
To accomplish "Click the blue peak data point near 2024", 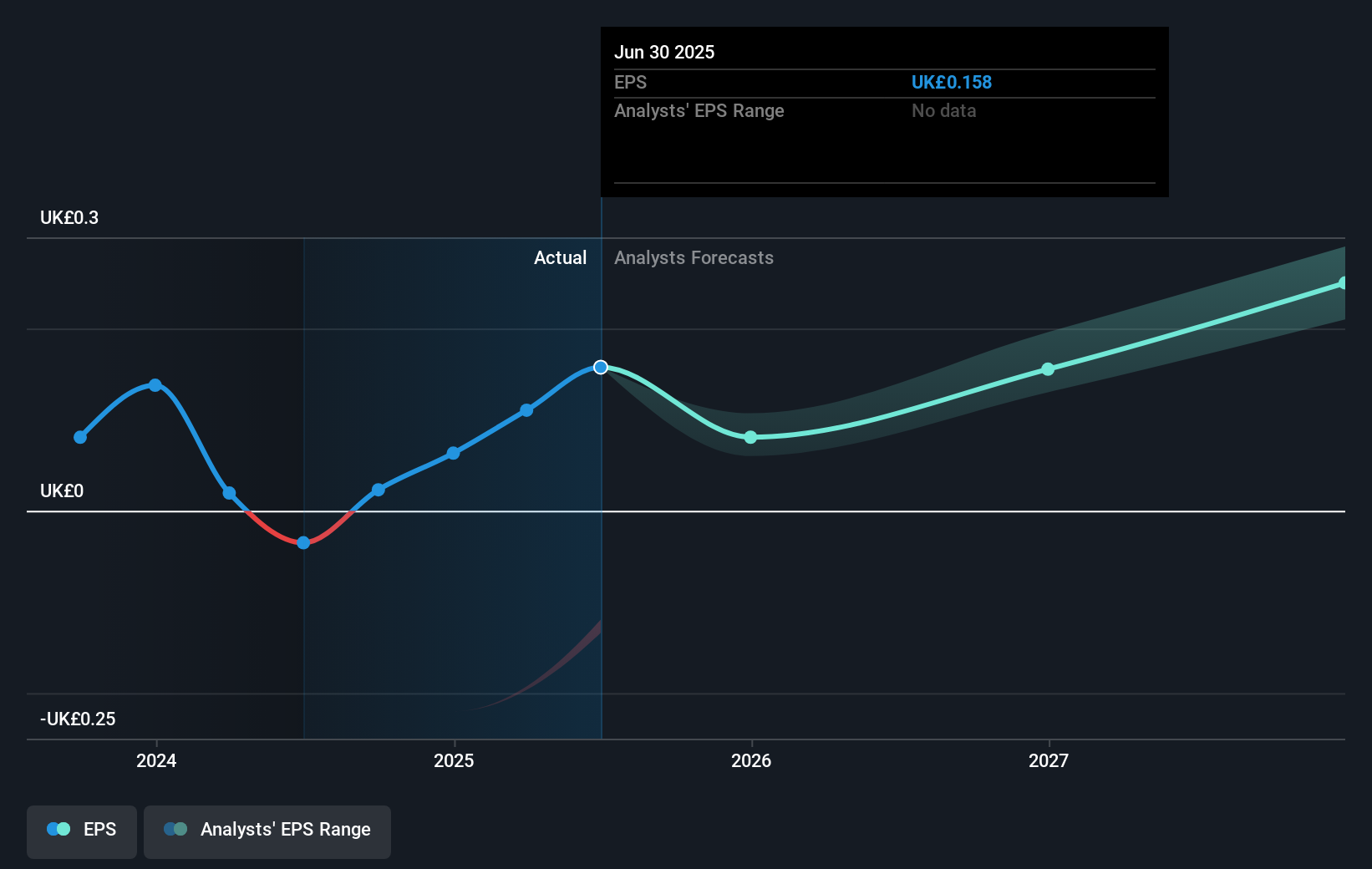I will 155,384.
